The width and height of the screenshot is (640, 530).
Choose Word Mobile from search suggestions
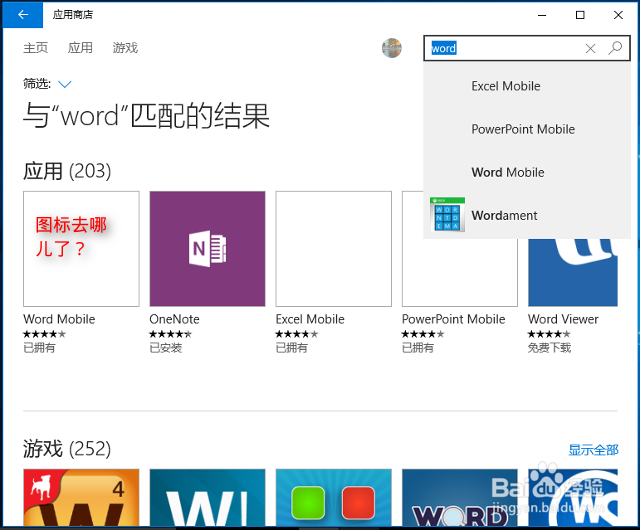[x=527, y=172]
